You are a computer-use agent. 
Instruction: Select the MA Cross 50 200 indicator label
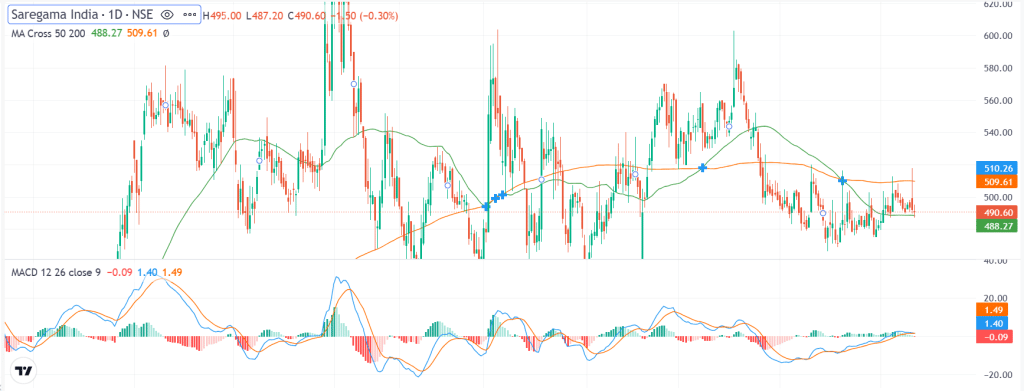(48, 33)
